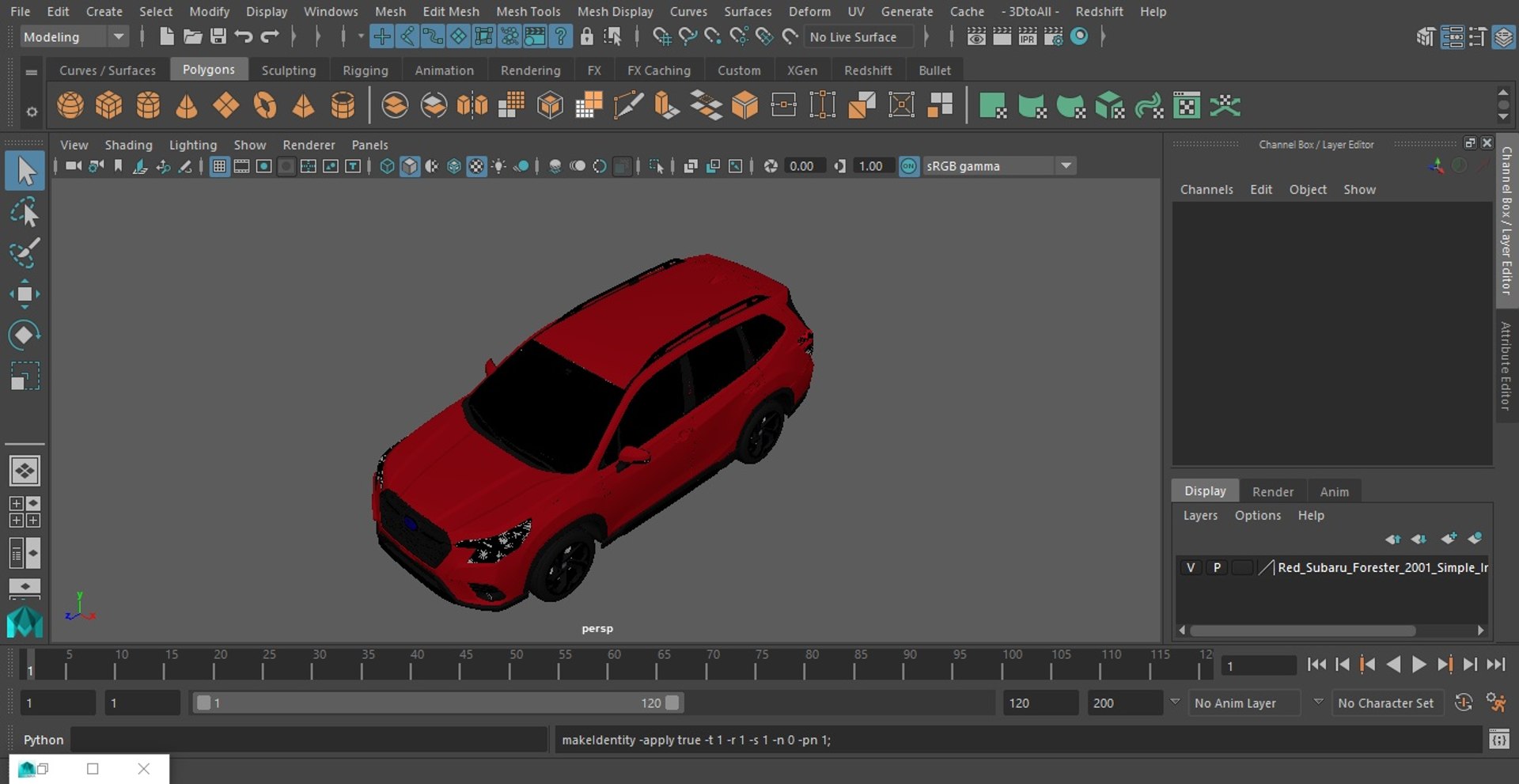Toggle textured display in viewport

tap(476, 166)
